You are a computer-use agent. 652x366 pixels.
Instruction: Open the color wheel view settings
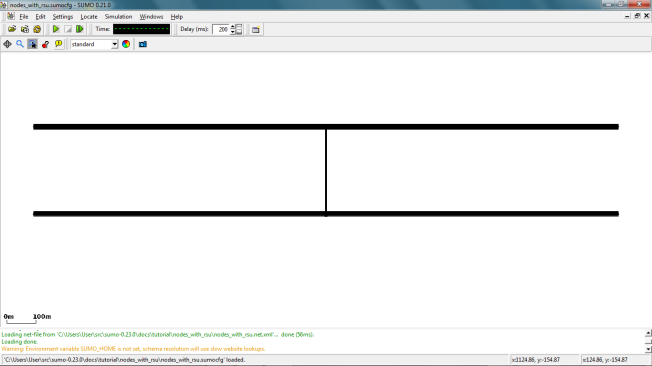pyautogui.click(x=126, y=44)
